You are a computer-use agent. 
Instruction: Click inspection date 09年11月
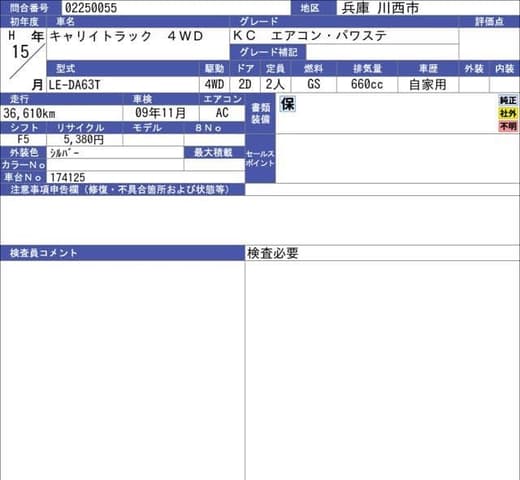(160, 113)
